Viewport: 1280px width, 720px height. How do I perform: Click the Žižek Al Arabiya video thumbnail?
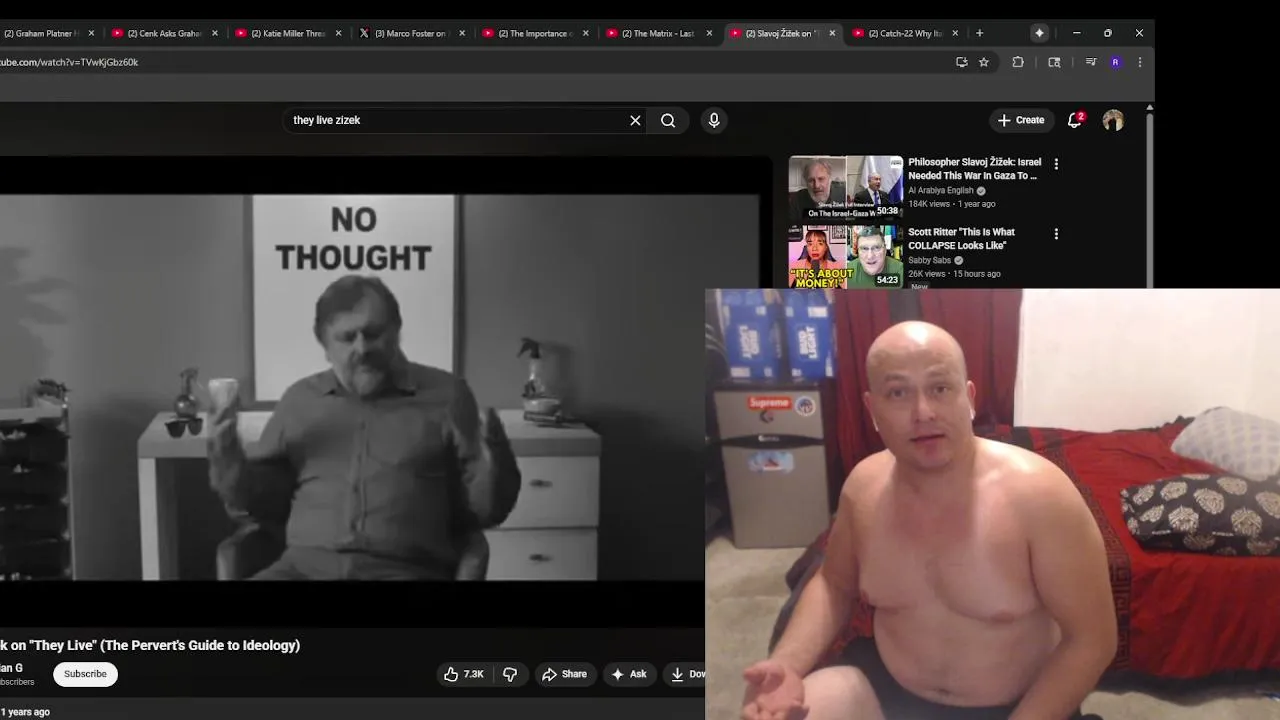pos(846,187)
